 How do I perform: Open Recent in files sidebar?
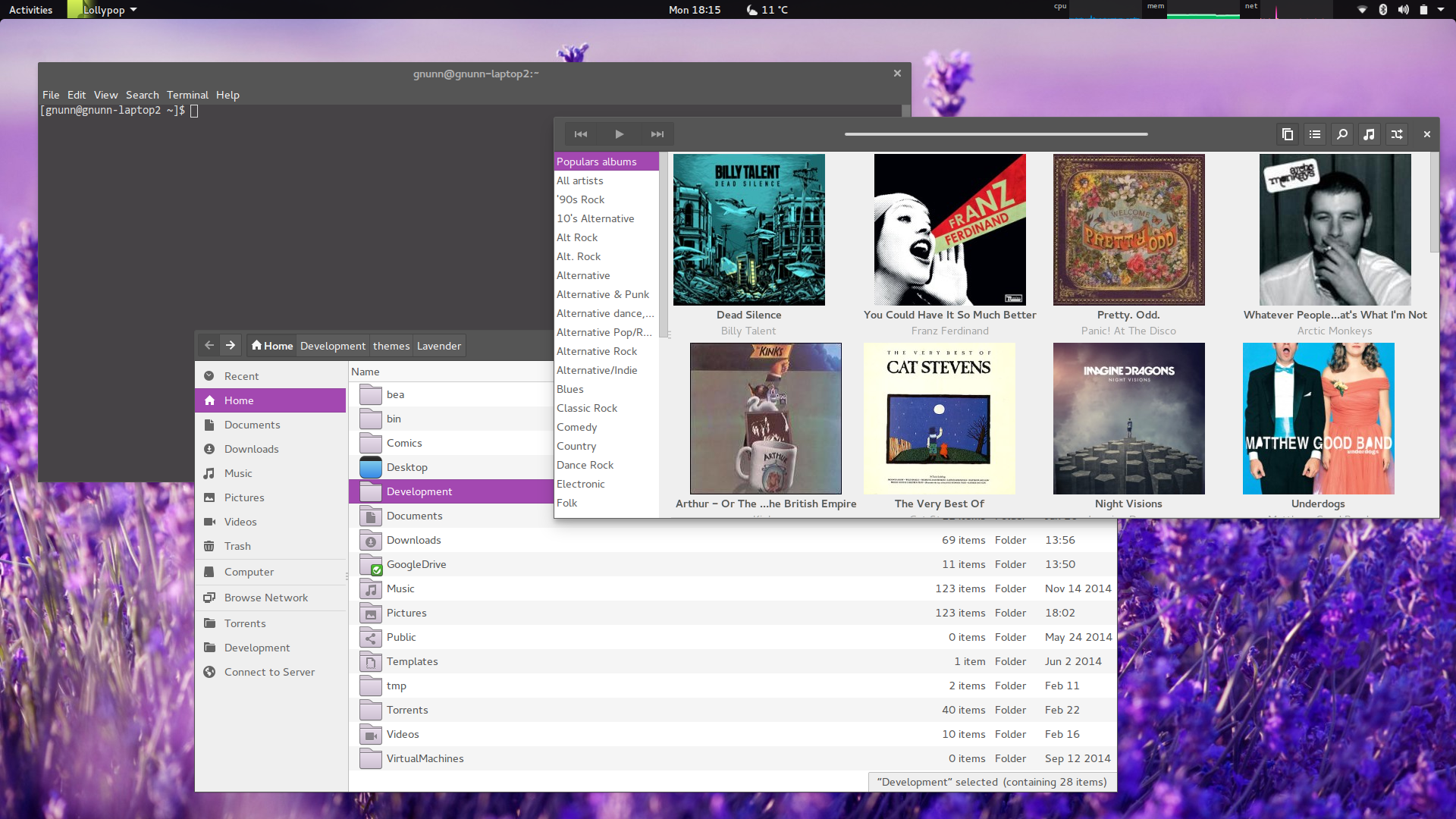[x=271, y=376]
